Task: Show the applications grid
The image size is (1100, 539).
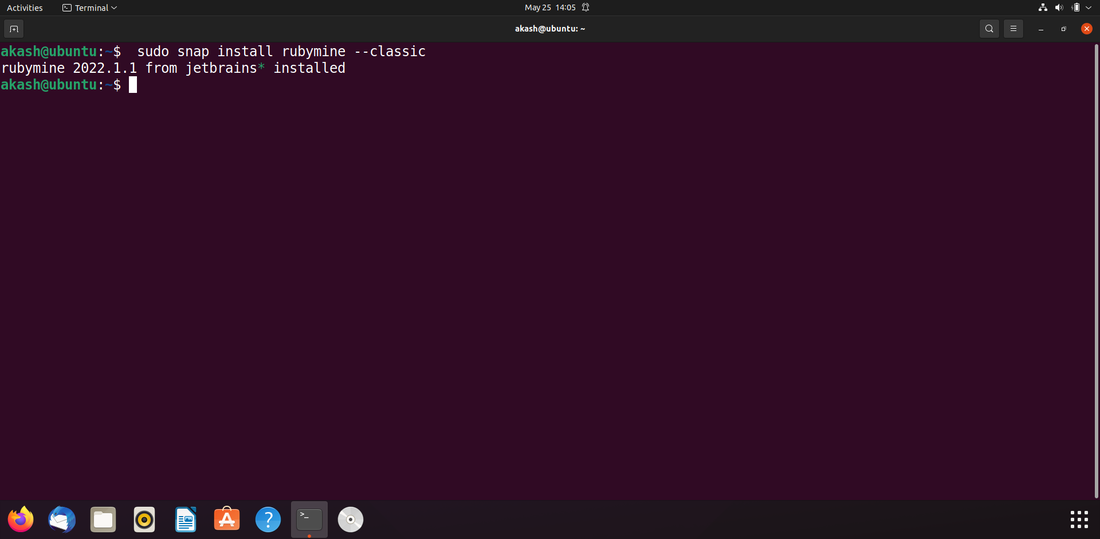Action: pyautogui.click(x=1079, y=519)
